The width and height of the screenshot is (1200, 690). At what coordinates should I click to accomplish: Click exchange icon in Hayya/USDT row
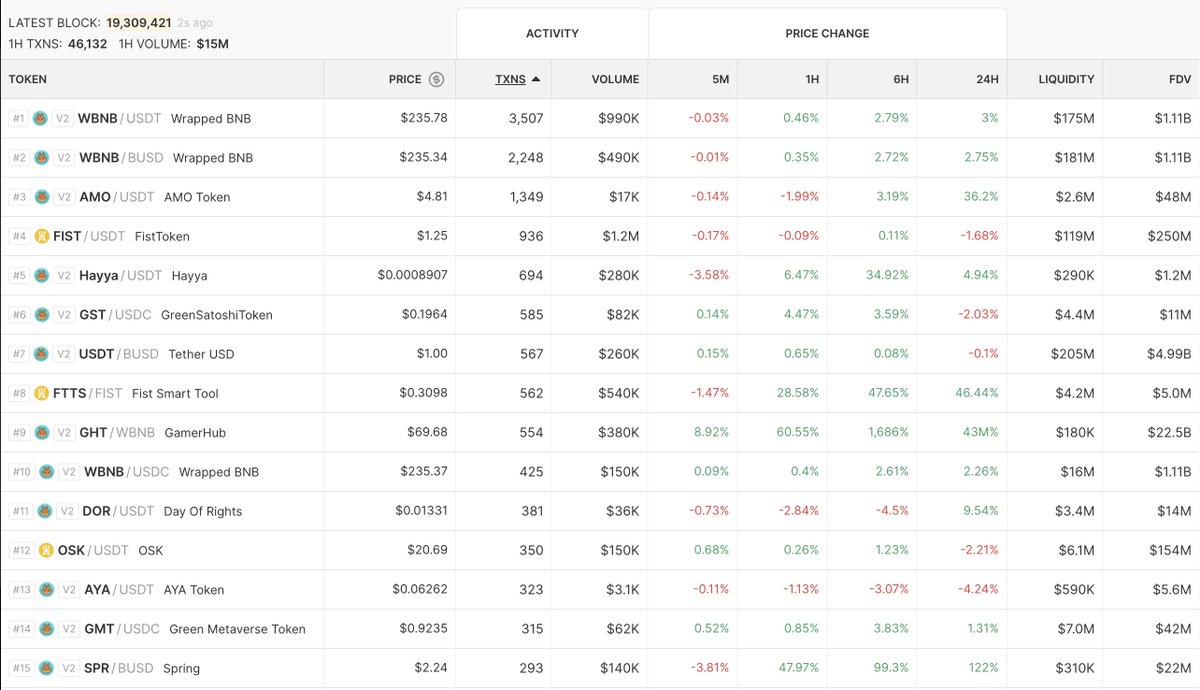coord(41,275)
